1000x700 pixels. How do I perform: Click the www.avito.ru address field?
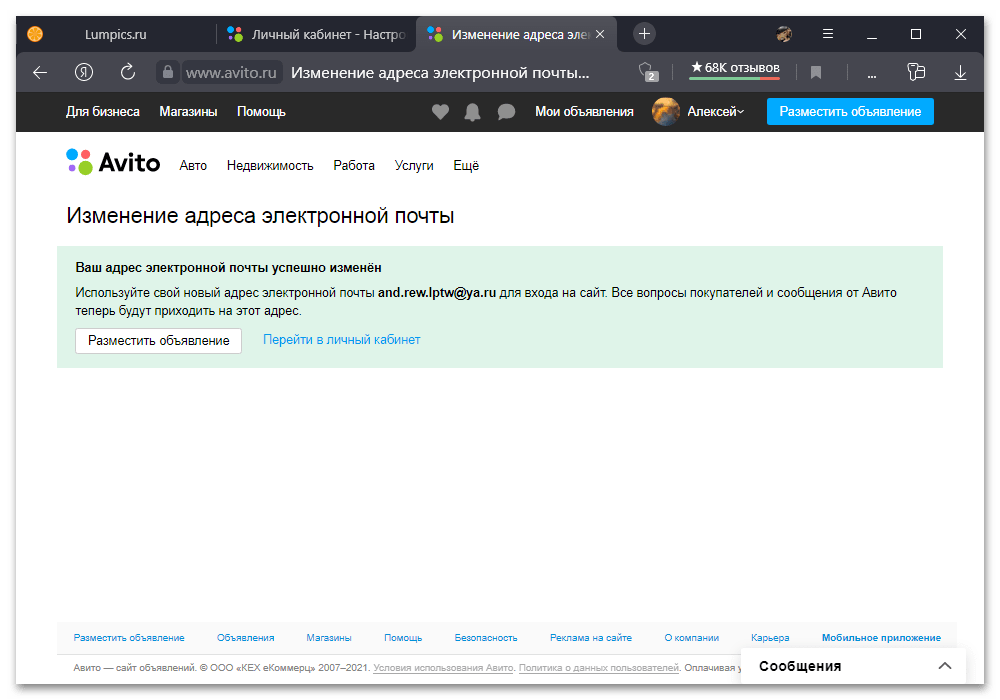pos(231,73)
